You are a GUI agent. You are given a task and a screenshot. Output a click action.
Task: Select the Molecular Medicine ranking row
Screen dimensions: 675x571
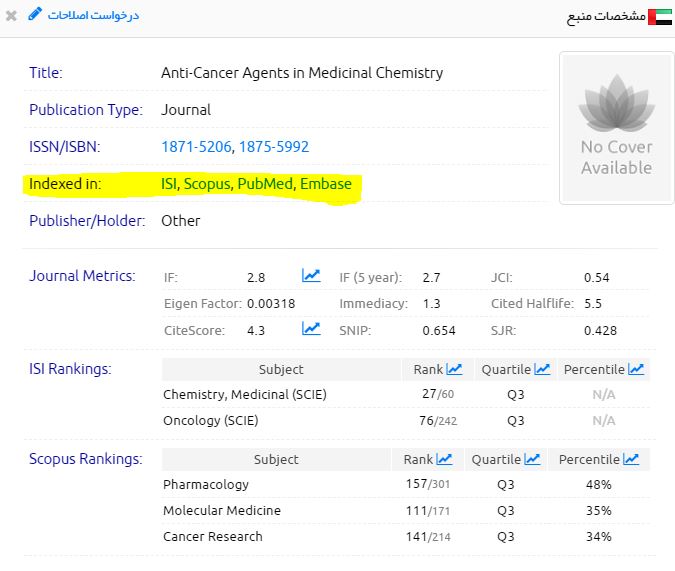coord(222,511)
